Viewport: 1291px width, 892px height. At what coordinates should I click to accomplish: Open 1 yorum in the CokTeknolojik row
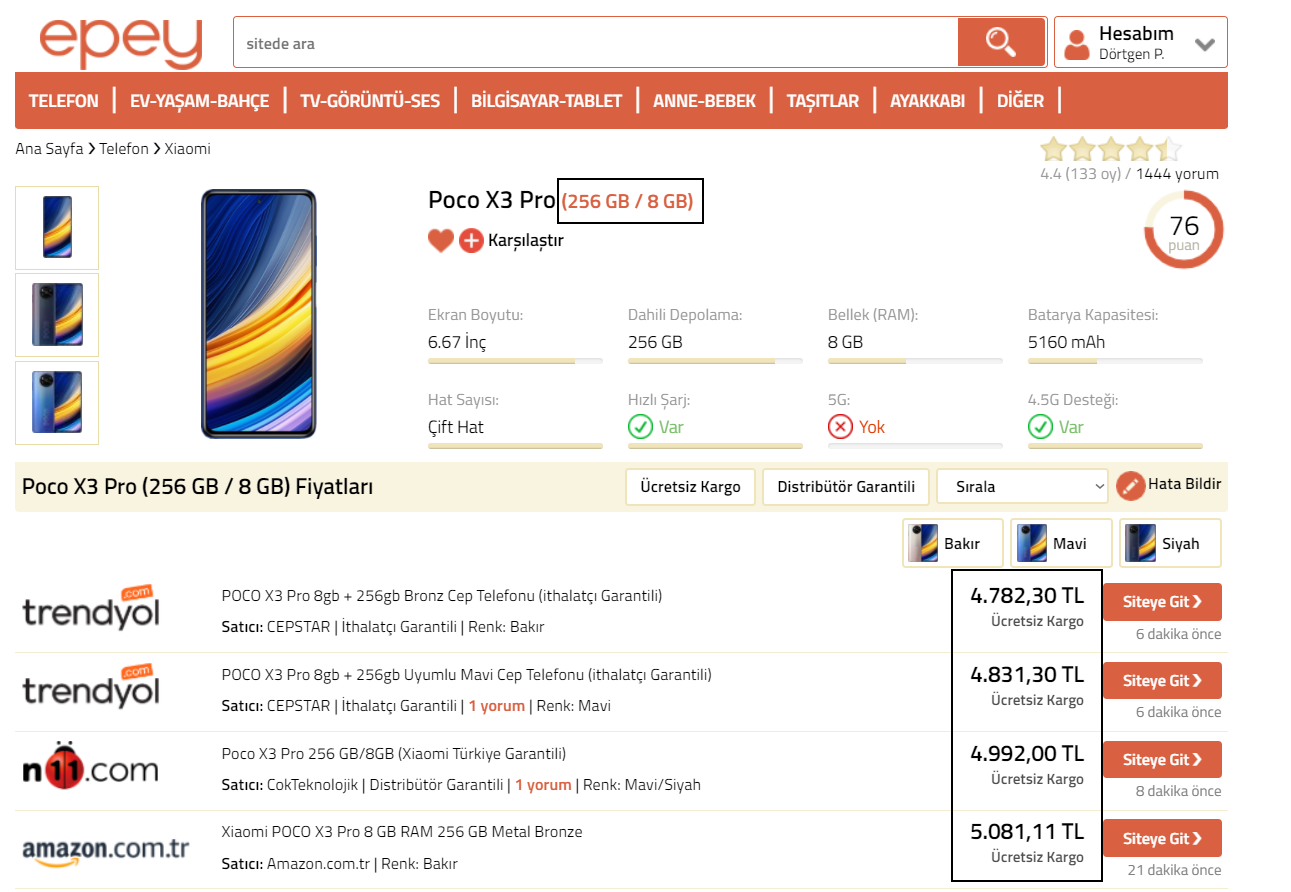pyautogui.click(x=543, y=785)
